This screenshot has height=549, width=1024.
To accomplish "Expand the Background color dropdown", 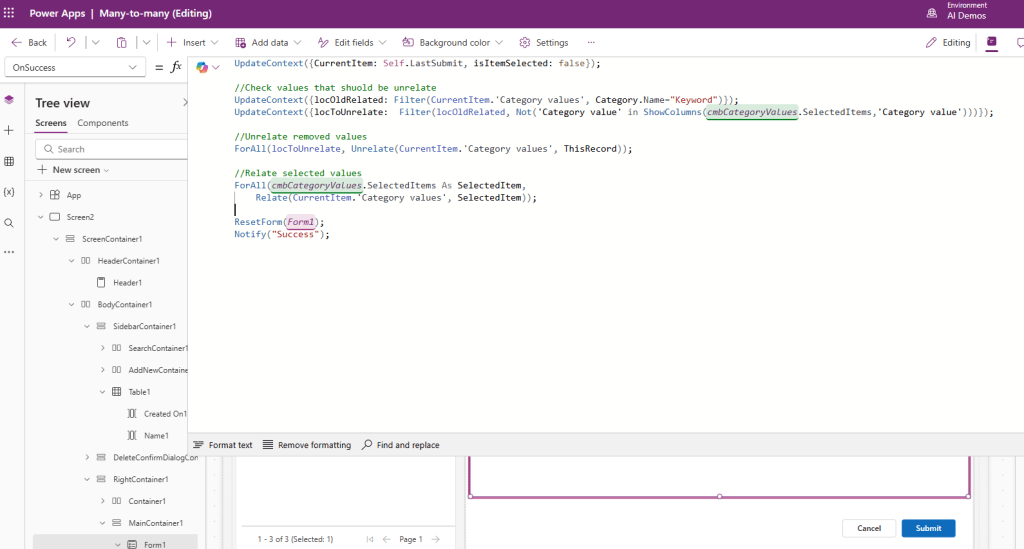I will coord(454,43).
